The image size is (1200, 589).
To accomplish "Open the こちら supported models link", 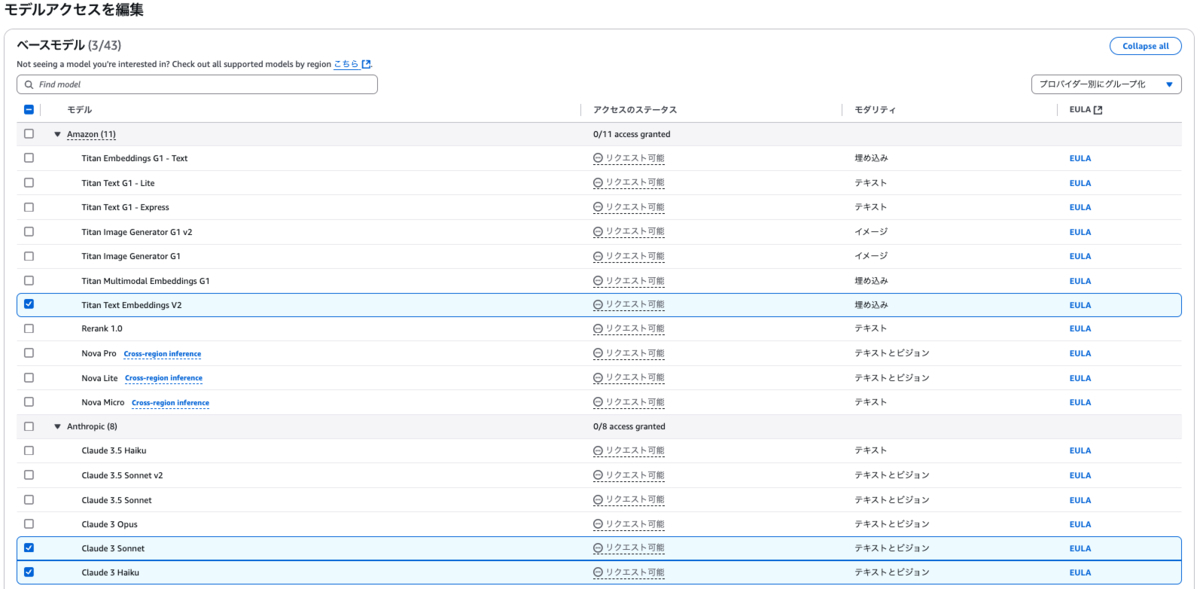I will 346,64.
